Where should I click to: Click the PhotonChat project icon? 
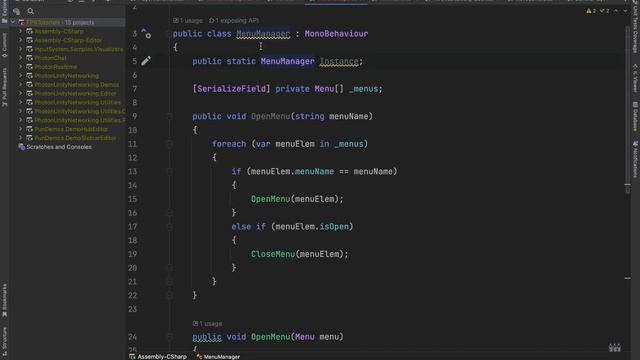tap(29, 58)
